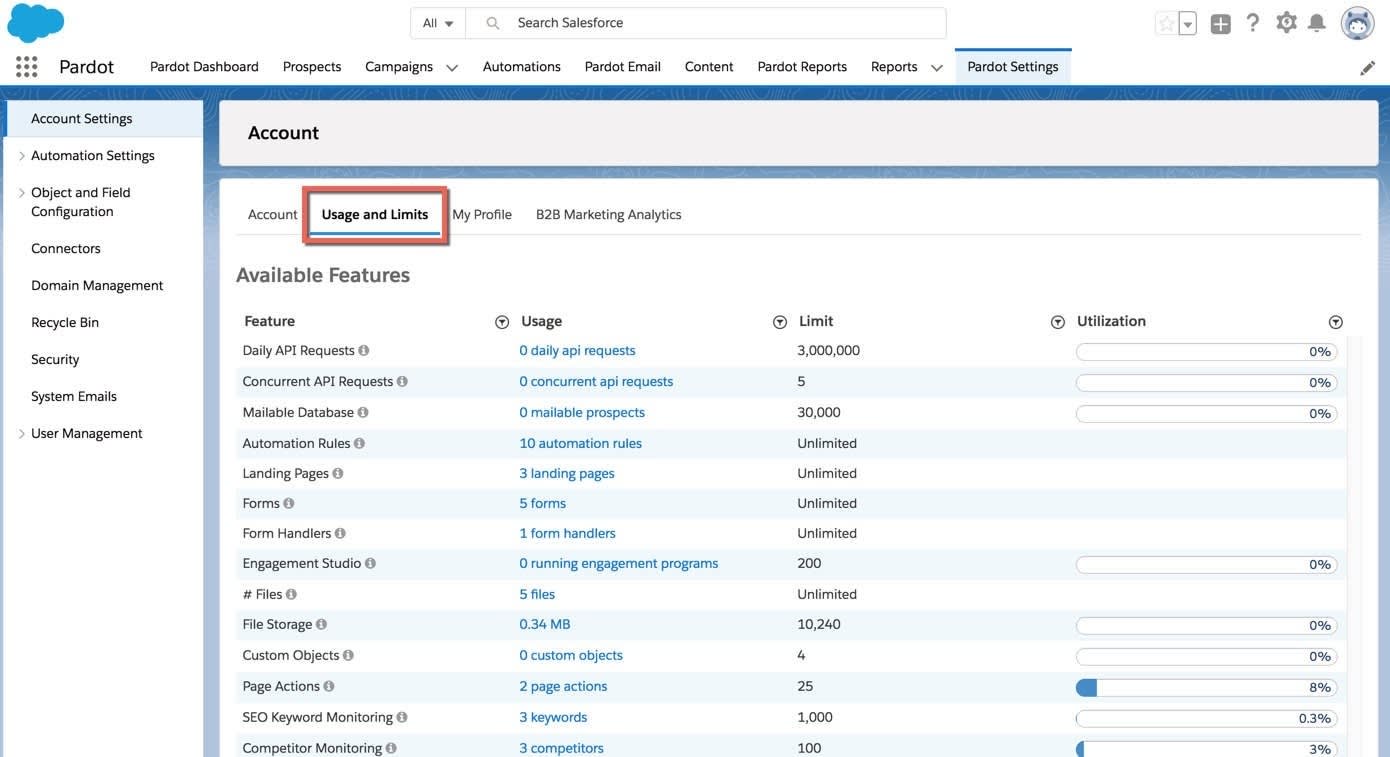
Task: Expand the Campaigns dropdown in the navigation
Action: pos(452,66)
